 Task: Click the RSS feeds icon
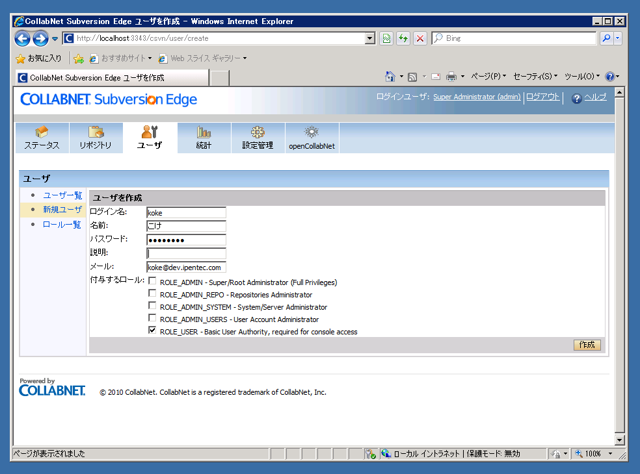coord(412,77)
